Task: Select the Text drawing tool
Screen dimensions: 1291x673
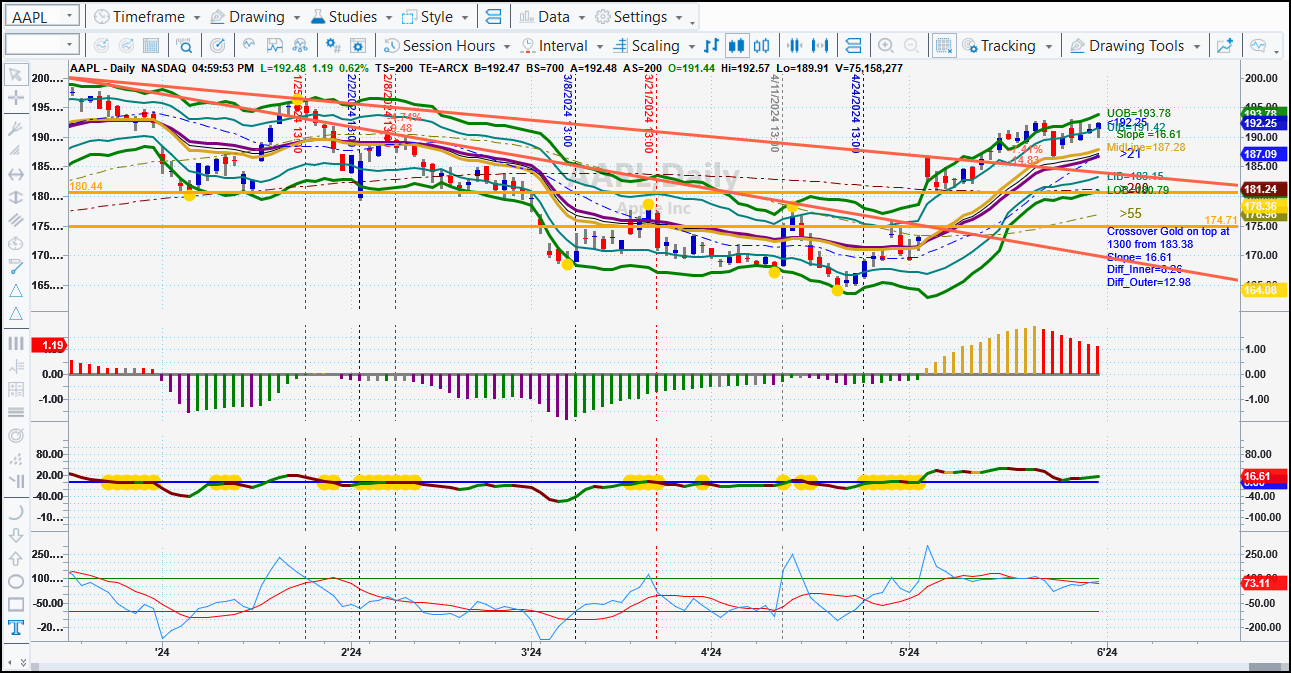Action: coord(15,628)
